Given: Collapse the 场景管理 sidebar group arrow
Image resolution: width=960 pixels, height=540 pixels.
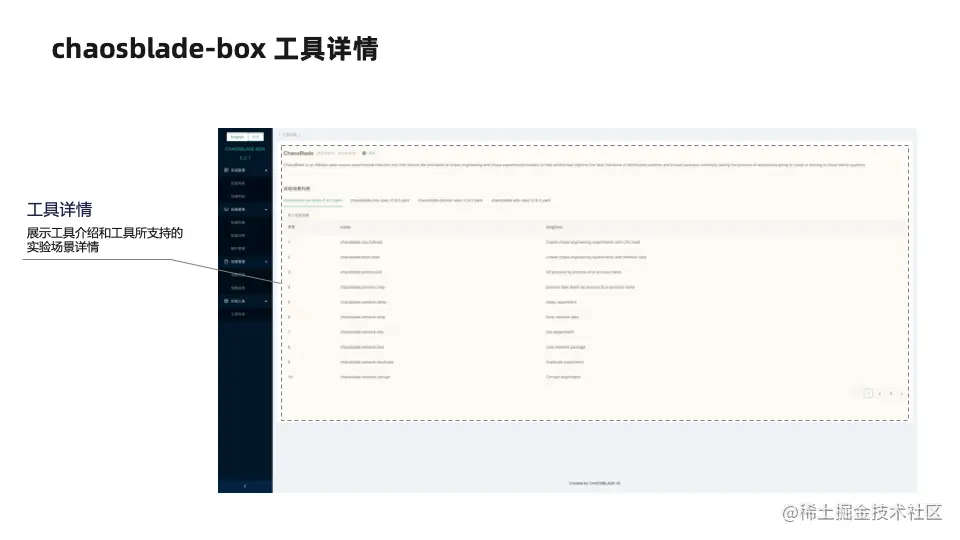Looking at the screenshot, I should click(x=266, y=261).
